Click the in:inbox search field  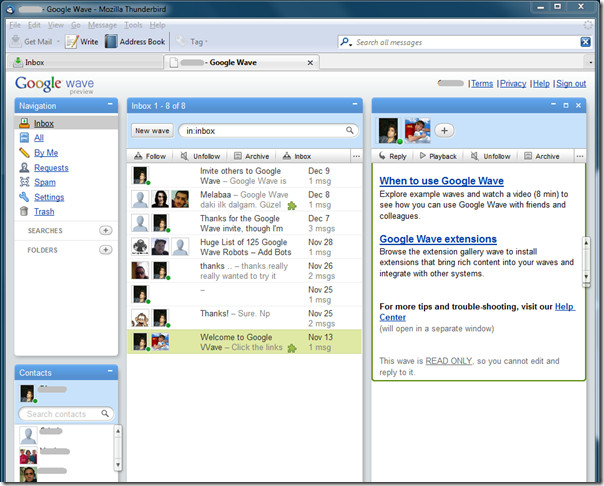click(264, 131)
